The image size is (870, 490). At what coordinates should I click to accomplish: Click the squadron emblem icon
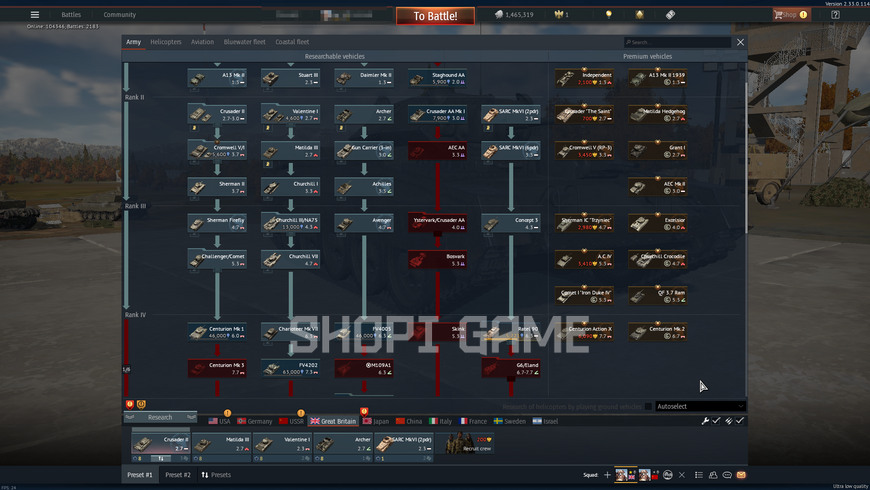[x=668, y=475]
